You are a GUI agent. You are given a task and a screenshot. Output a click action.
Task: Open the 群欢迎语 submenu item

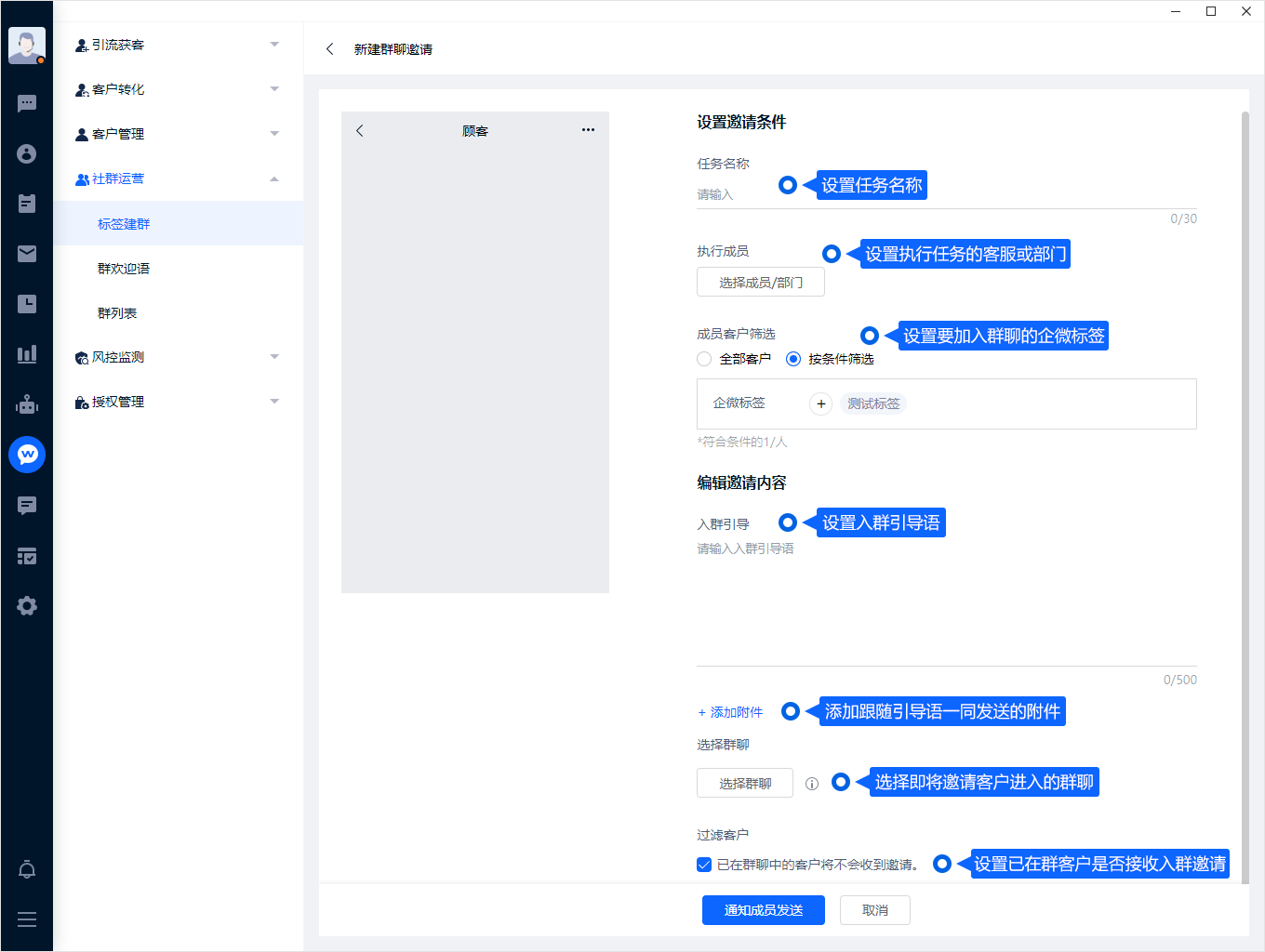point(179,269)
